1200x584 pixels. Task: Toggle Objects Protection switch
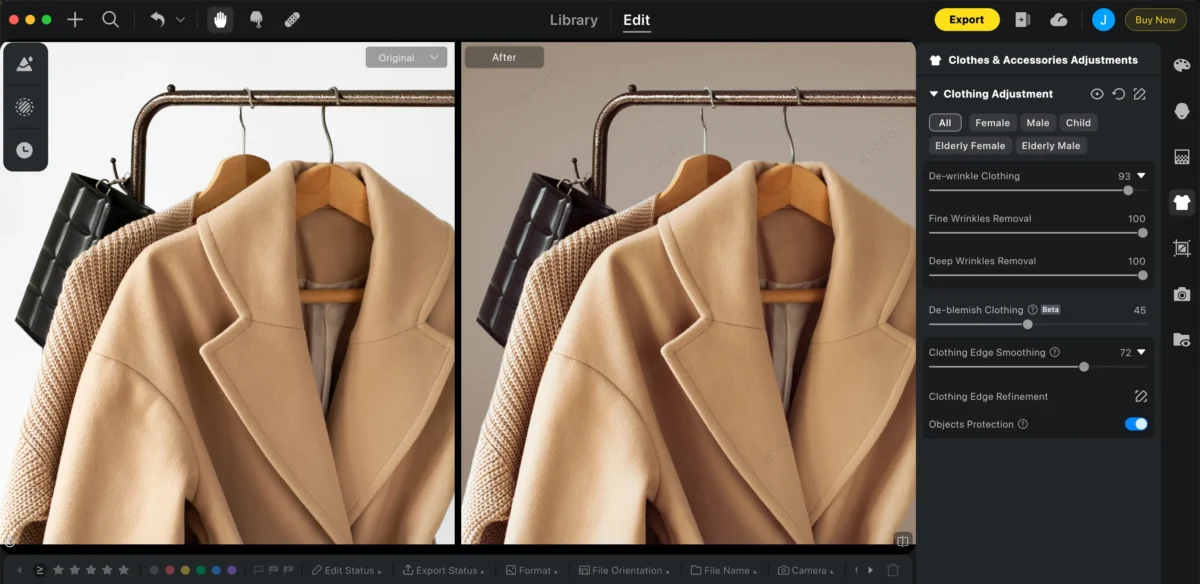tap(1135, 424)
